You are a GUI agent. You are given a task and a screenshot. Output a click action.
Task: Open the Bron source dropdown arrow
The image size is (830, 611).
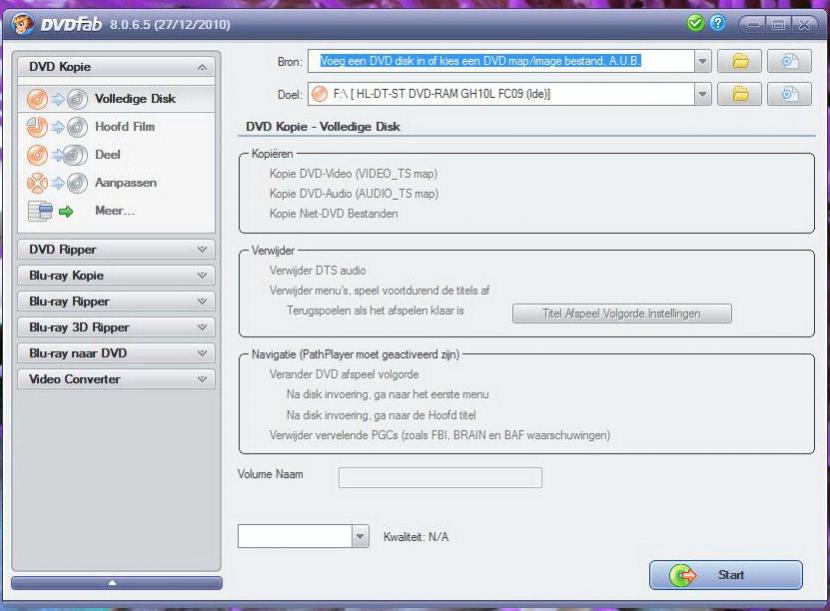pos(702,61)
